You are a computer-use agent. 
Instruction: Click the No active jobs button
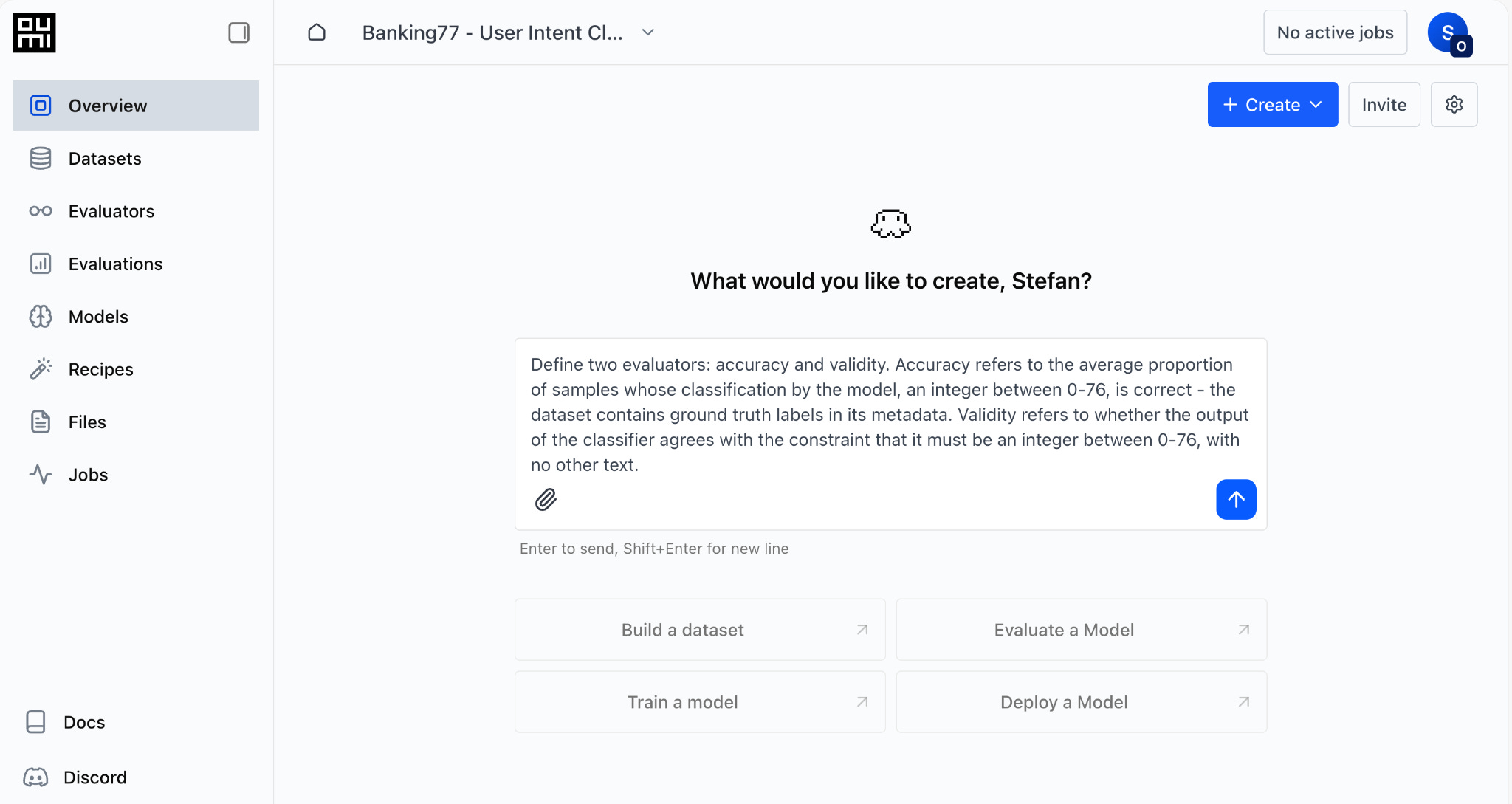coord(1335,32)
